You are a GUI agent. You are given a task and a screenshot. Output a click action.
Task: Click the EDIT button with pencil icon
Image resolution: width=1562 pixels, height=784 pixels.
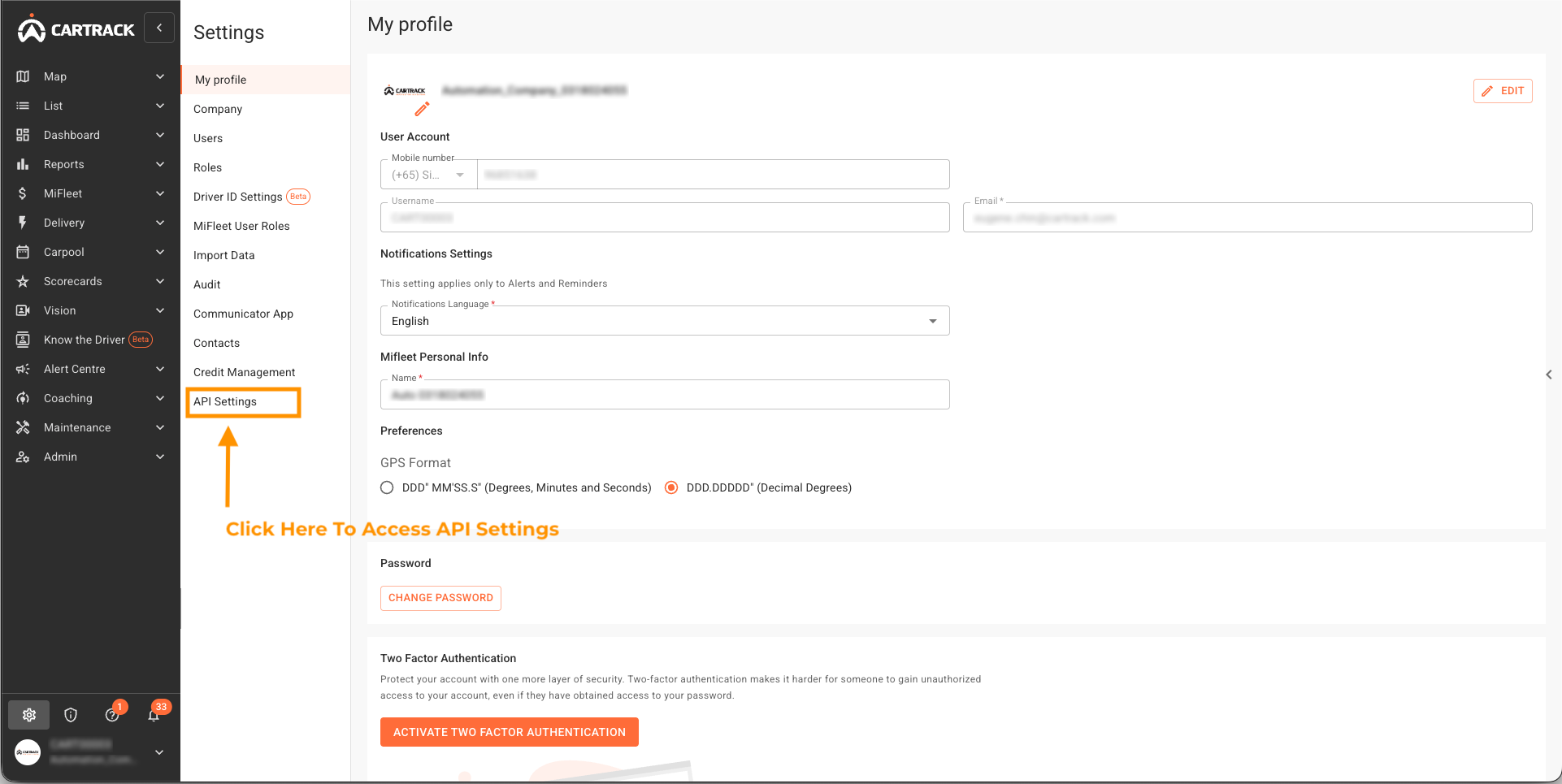pos(1503,90)
